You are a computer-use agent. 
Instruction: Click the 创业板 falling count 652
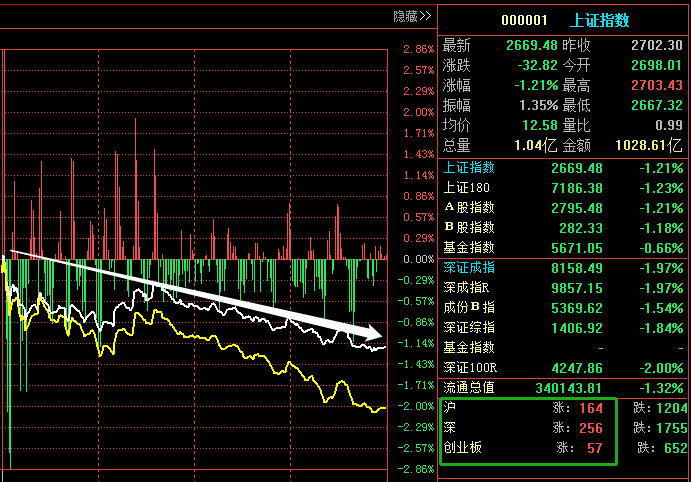(676, 448)
